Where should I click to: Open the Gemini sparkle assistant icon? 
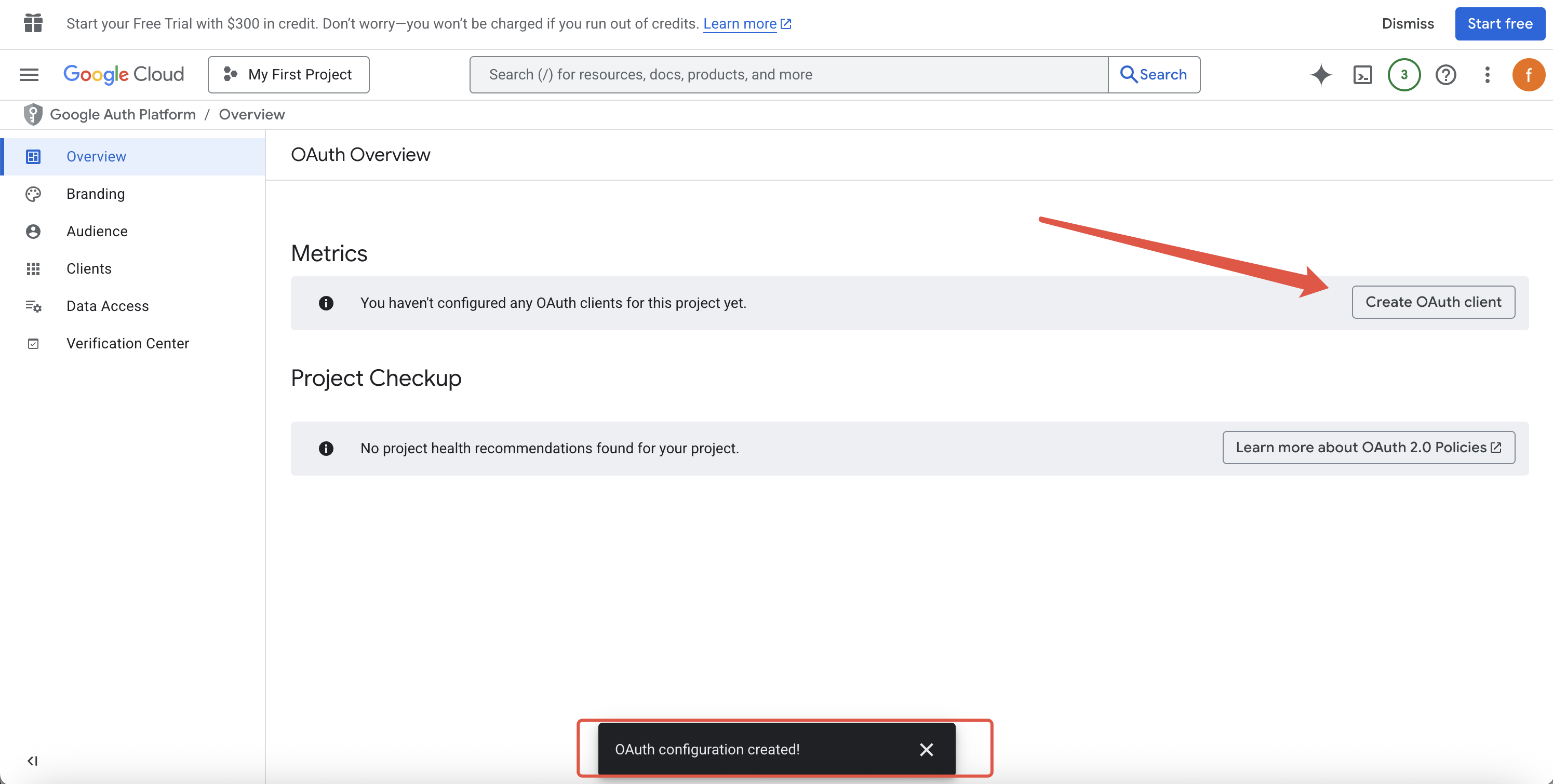pyautogui.click(x=1320, y=75)
